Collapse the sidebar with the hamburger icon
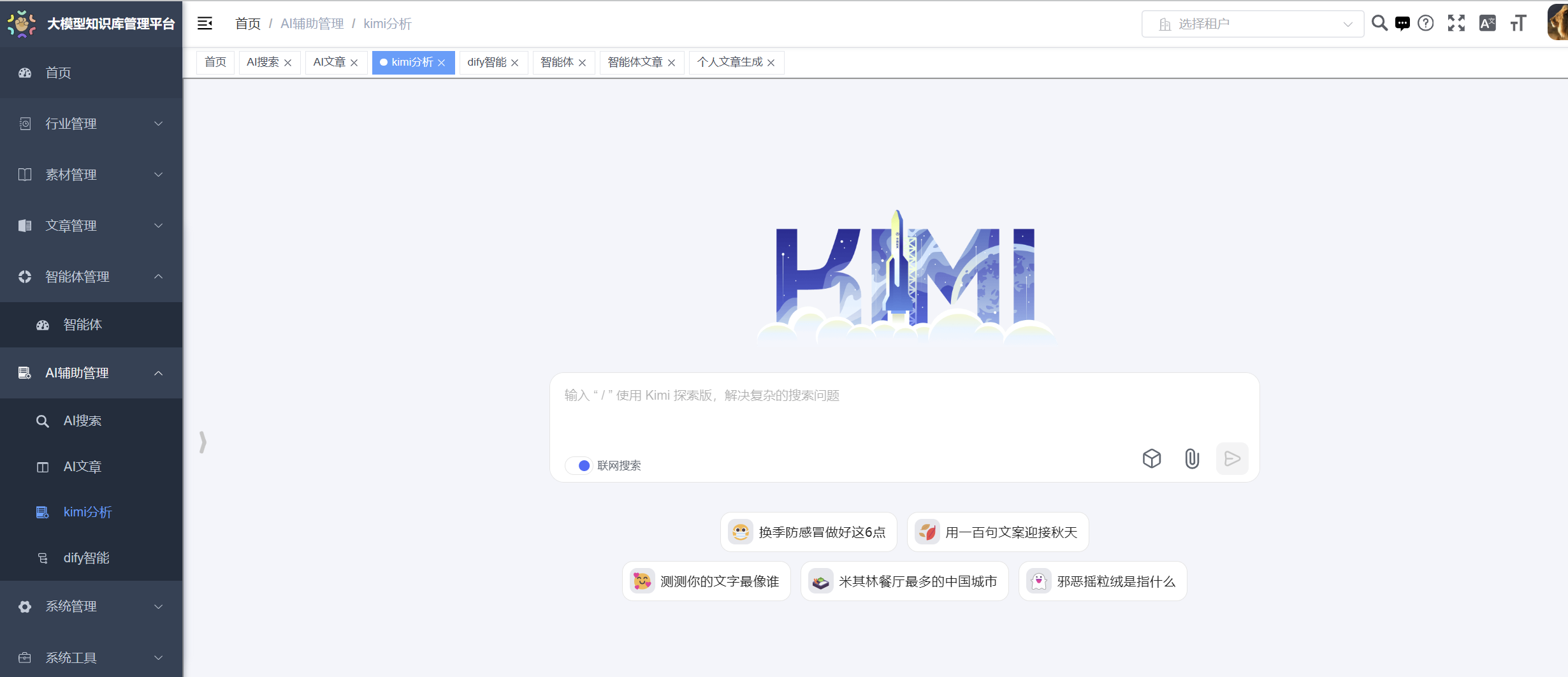The height and width of the screenshot is (677, 1568). [x=205, y=24]
